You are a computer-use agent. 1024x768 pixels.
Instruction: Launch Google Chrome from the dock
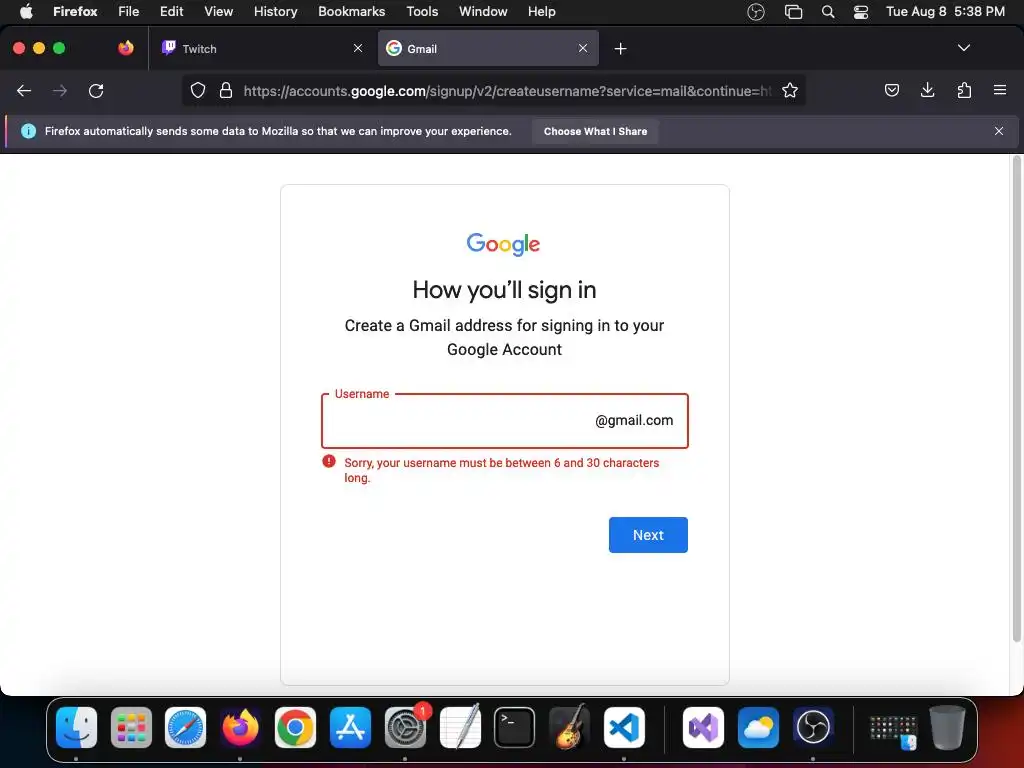(295, 727)
